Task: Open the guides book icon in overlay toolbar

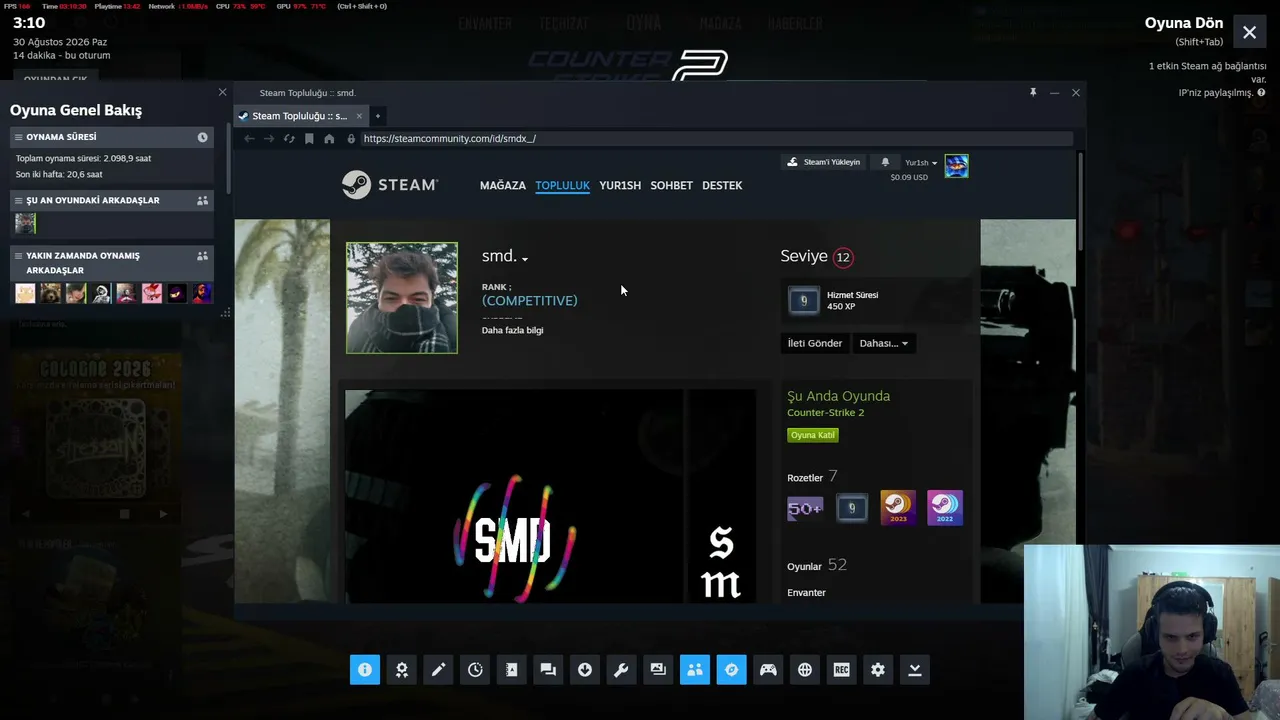Action: coord(511,670)
